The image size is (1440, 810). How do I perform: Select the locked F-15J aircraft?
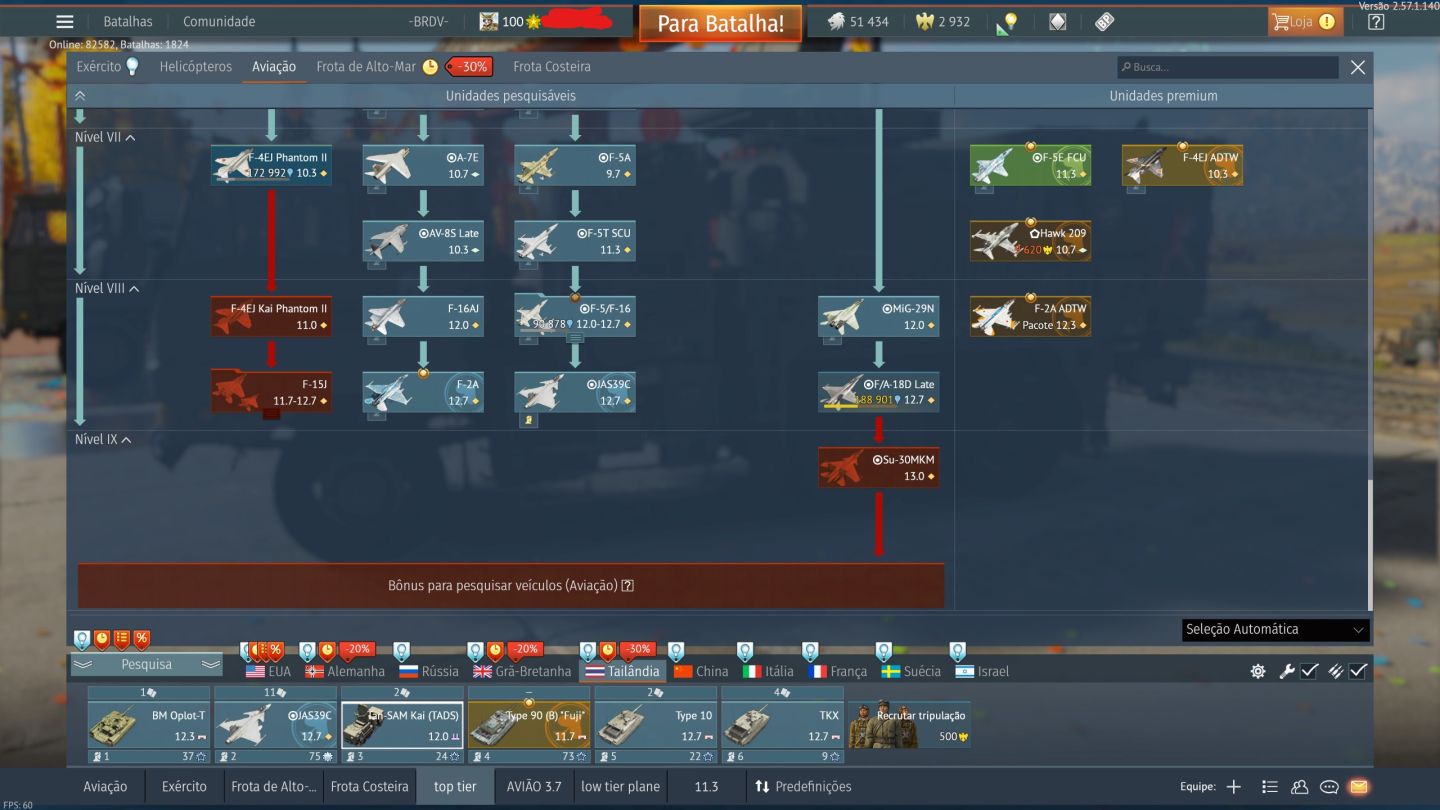click(271, 392)
